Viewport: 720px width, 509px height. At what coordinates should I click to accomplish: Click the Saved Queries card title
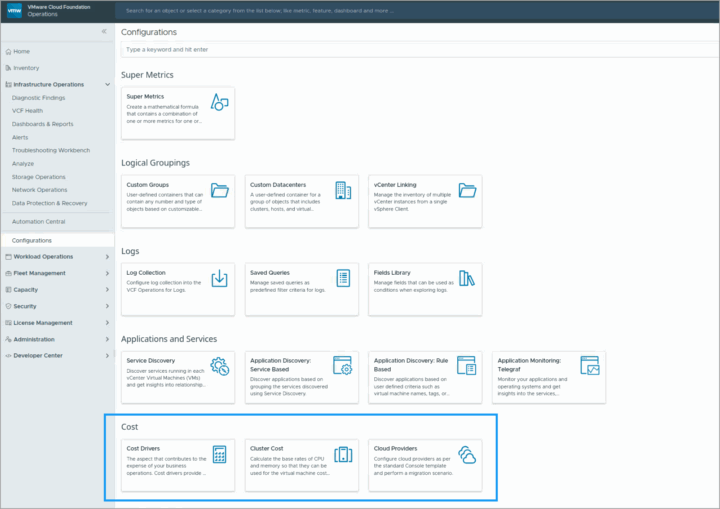(270, 273)
